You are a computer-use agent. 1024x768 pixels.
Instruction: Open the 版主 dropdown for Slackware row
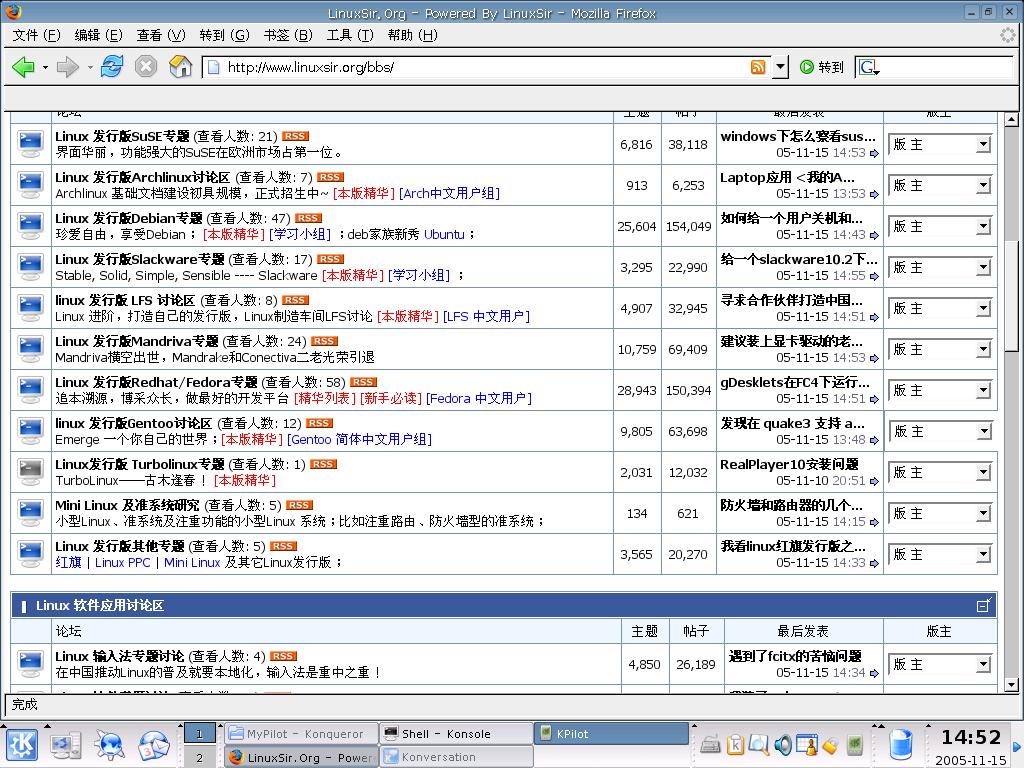[x=940, y=268]
